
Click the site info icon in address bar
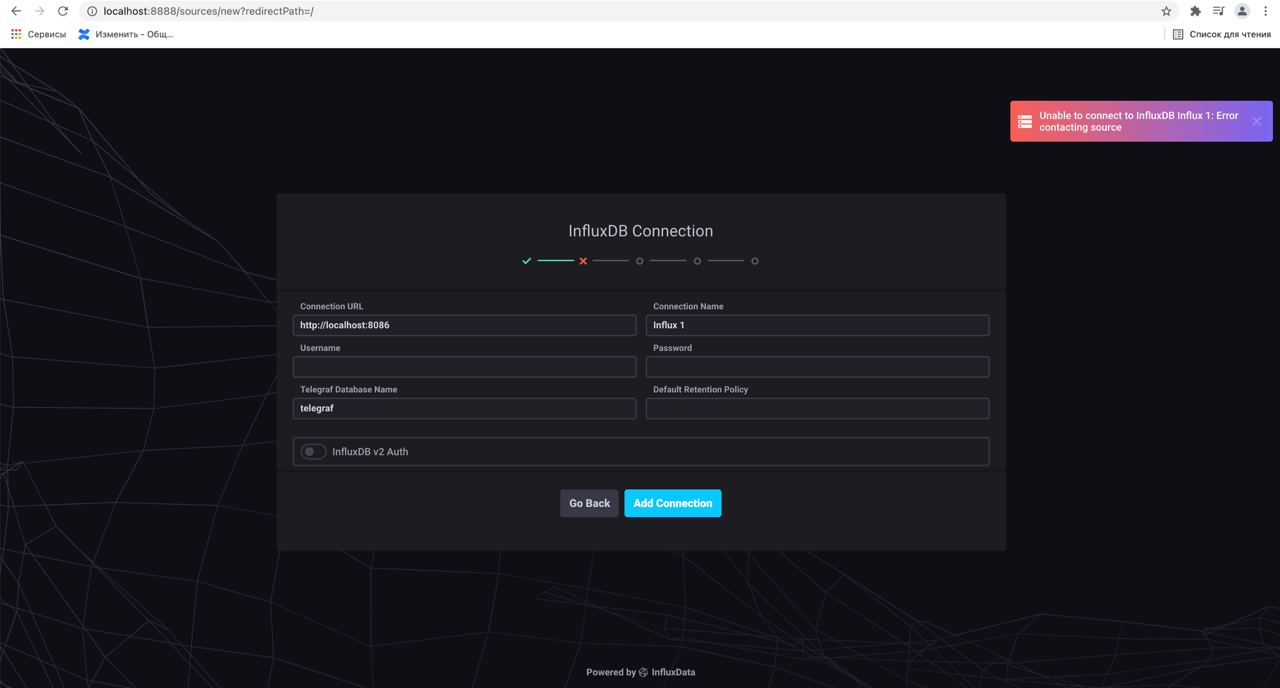point(92,11)
